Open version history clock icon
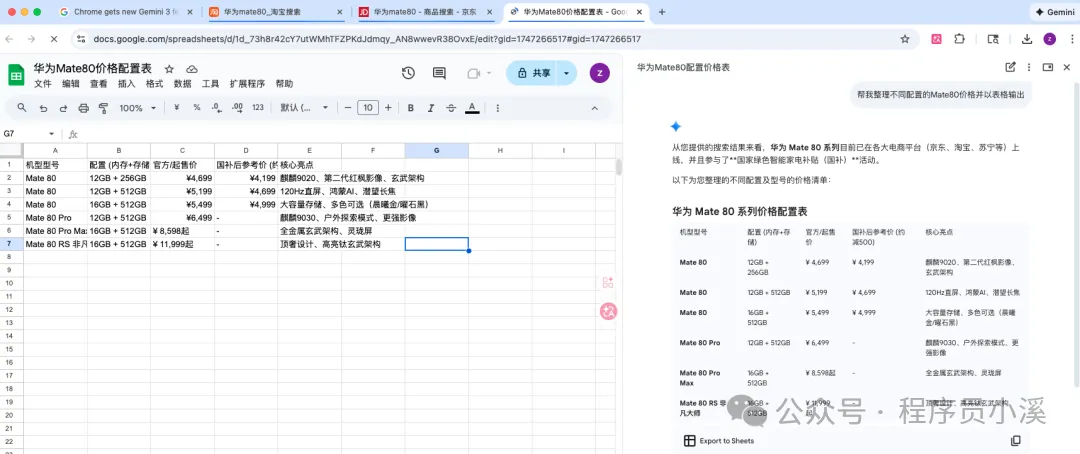 (408, 73)
